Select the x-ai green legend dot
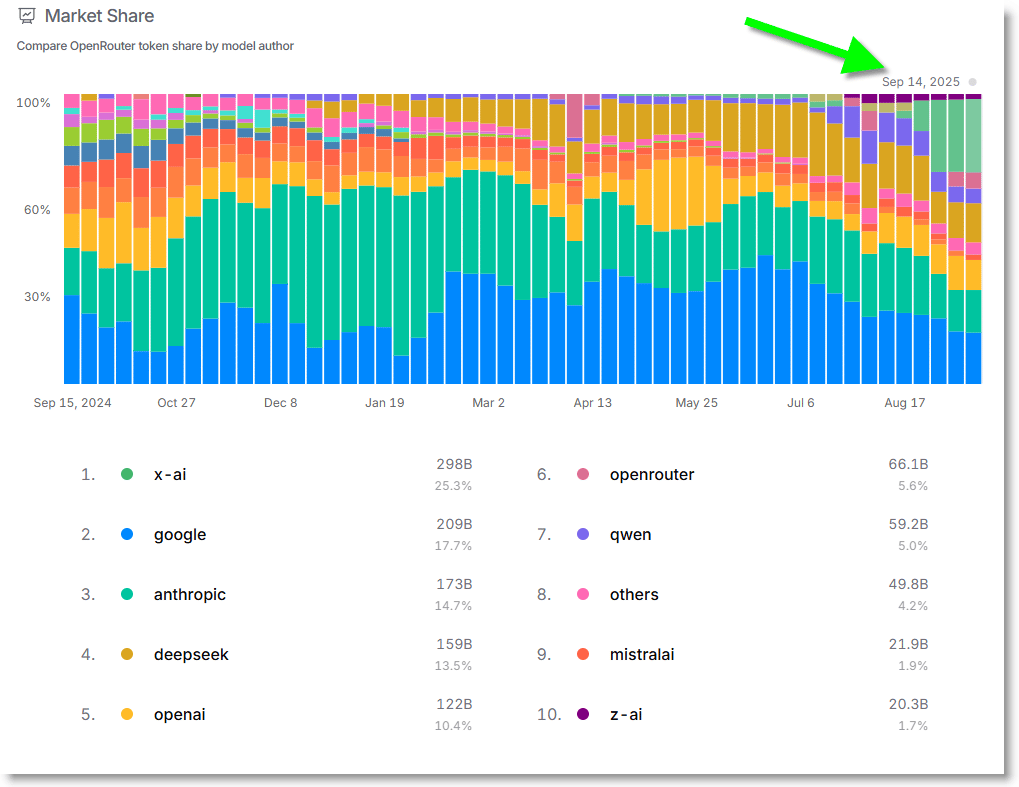 [127, 474]
